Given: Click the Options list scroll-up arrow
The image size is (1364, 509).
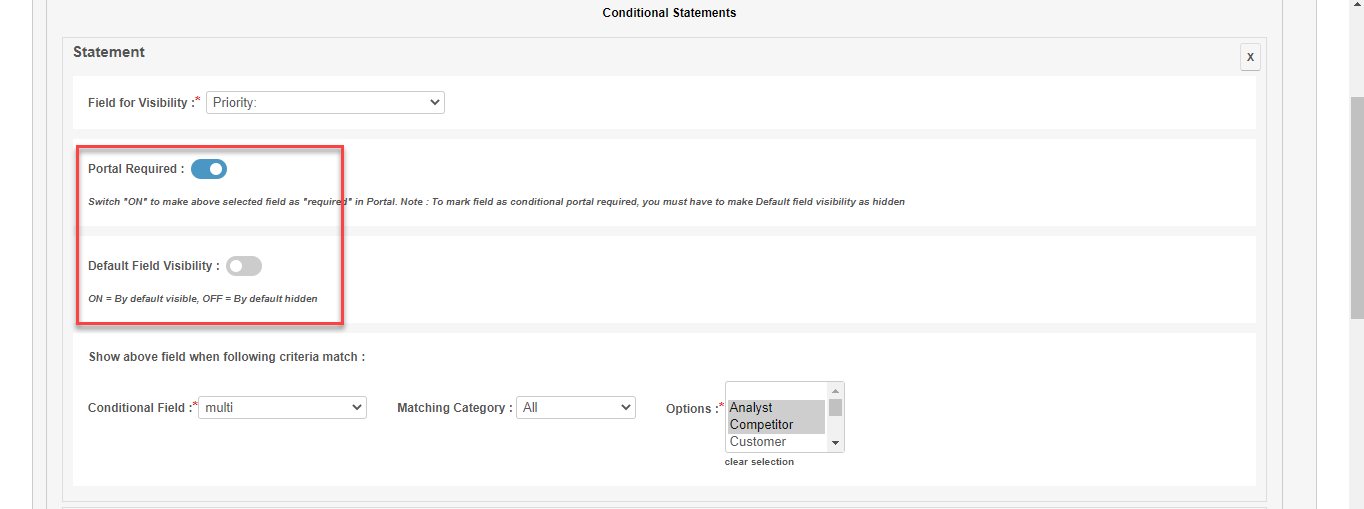Looking at the screenshot, I should click(x=836, y=390).
